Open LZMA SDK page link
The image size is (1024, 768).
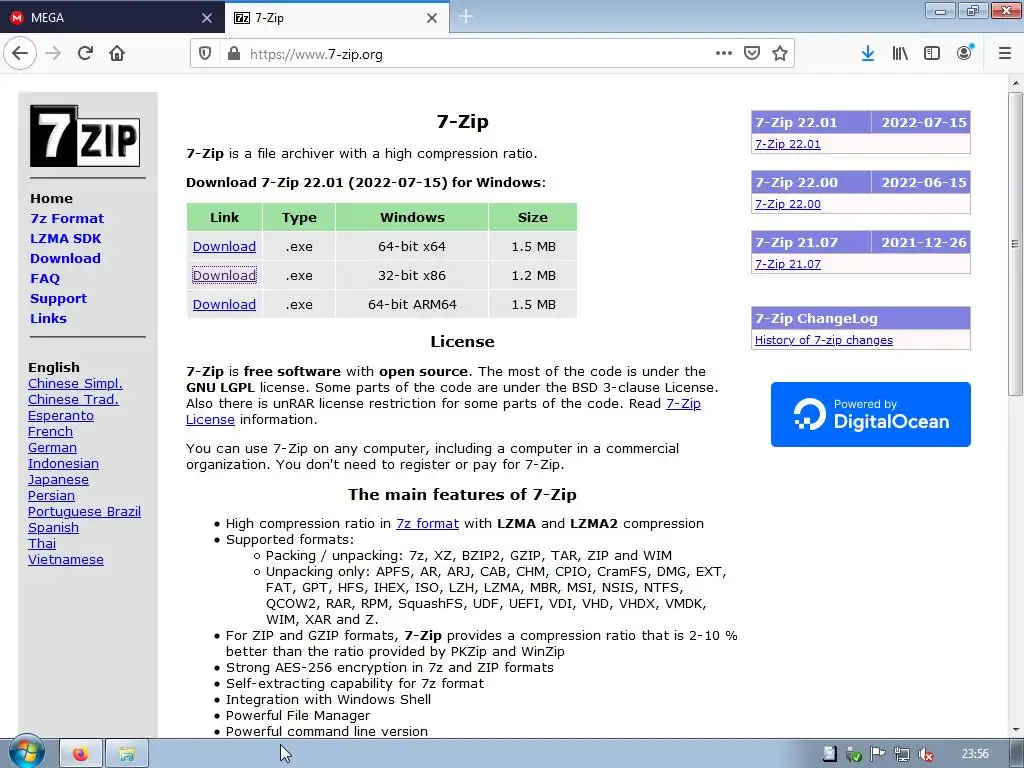pyautogui.click(x=65, y=238)
